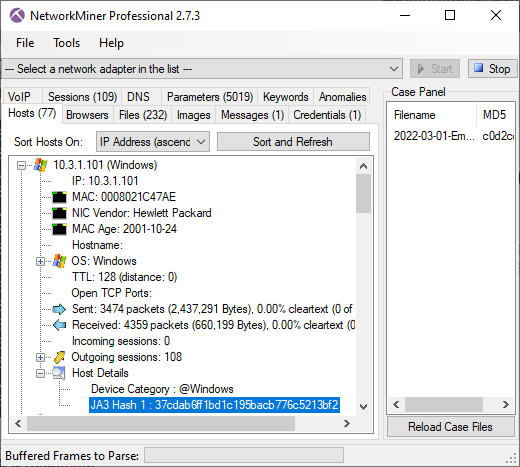
Task: Select the Open TCP Ports row
Action: pyautogui.click(x=112, y=293)
